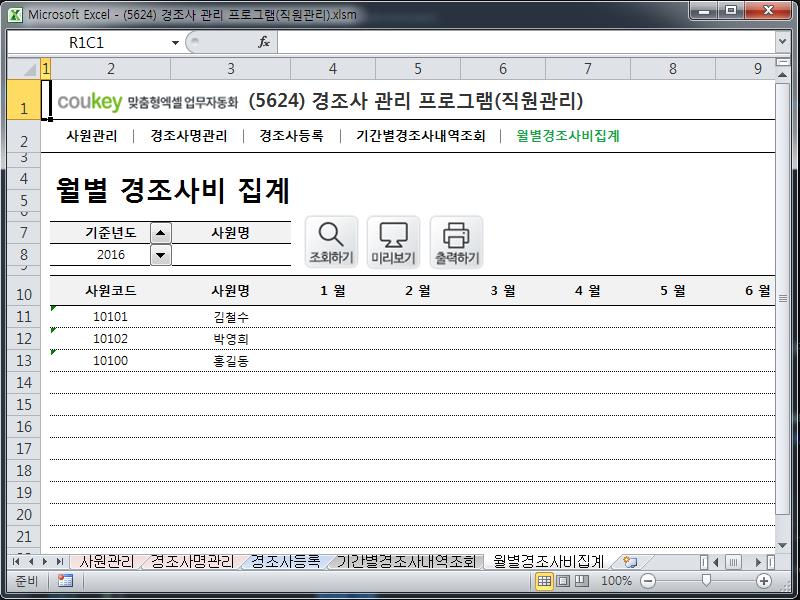Select employee code cell 10102
Viewport: 800px width, 600px height.
click(x=110, y=339)
